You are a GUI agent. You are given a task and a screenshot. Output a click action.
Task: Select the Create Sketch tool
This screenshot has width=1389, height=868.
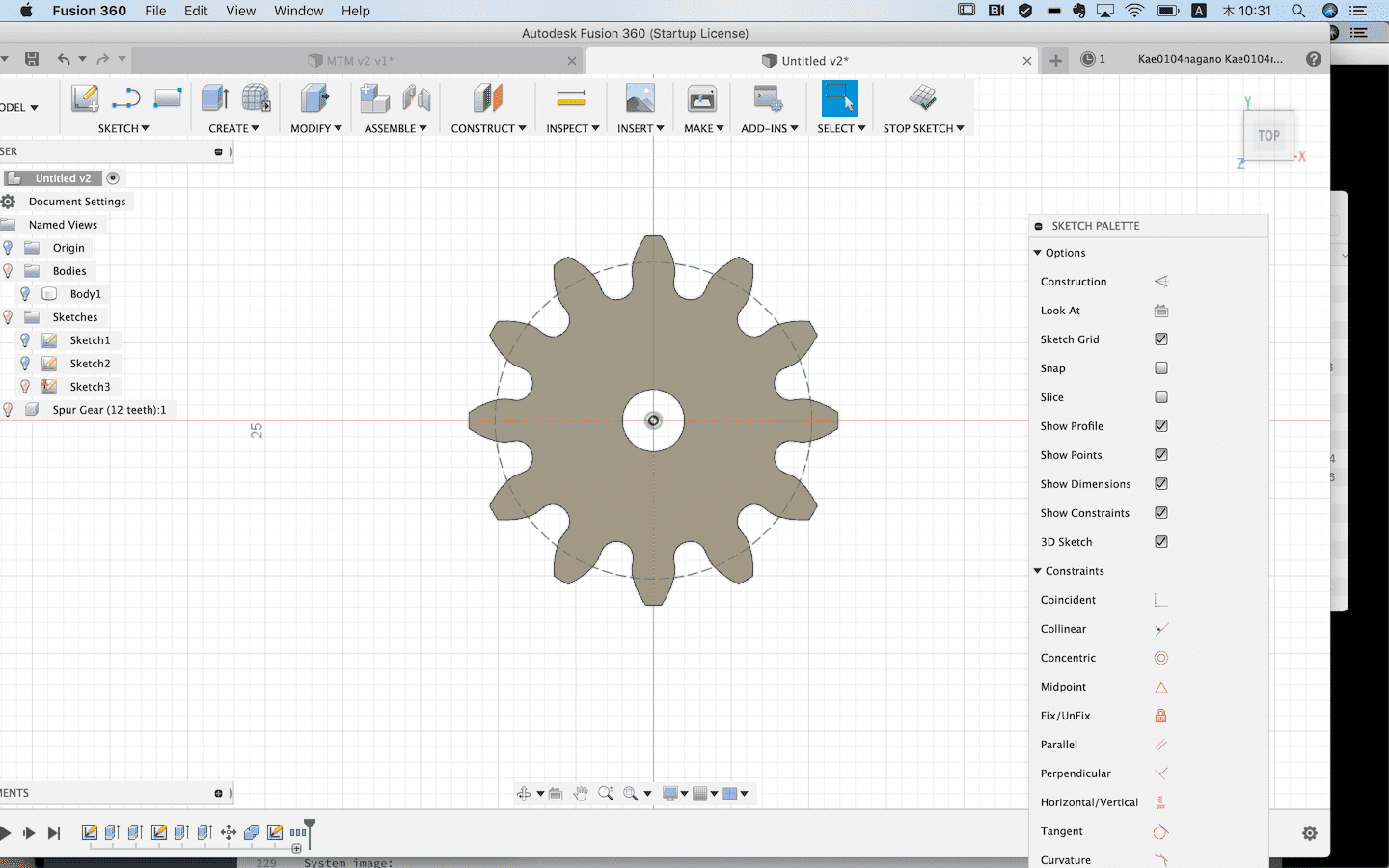(85, 99)
